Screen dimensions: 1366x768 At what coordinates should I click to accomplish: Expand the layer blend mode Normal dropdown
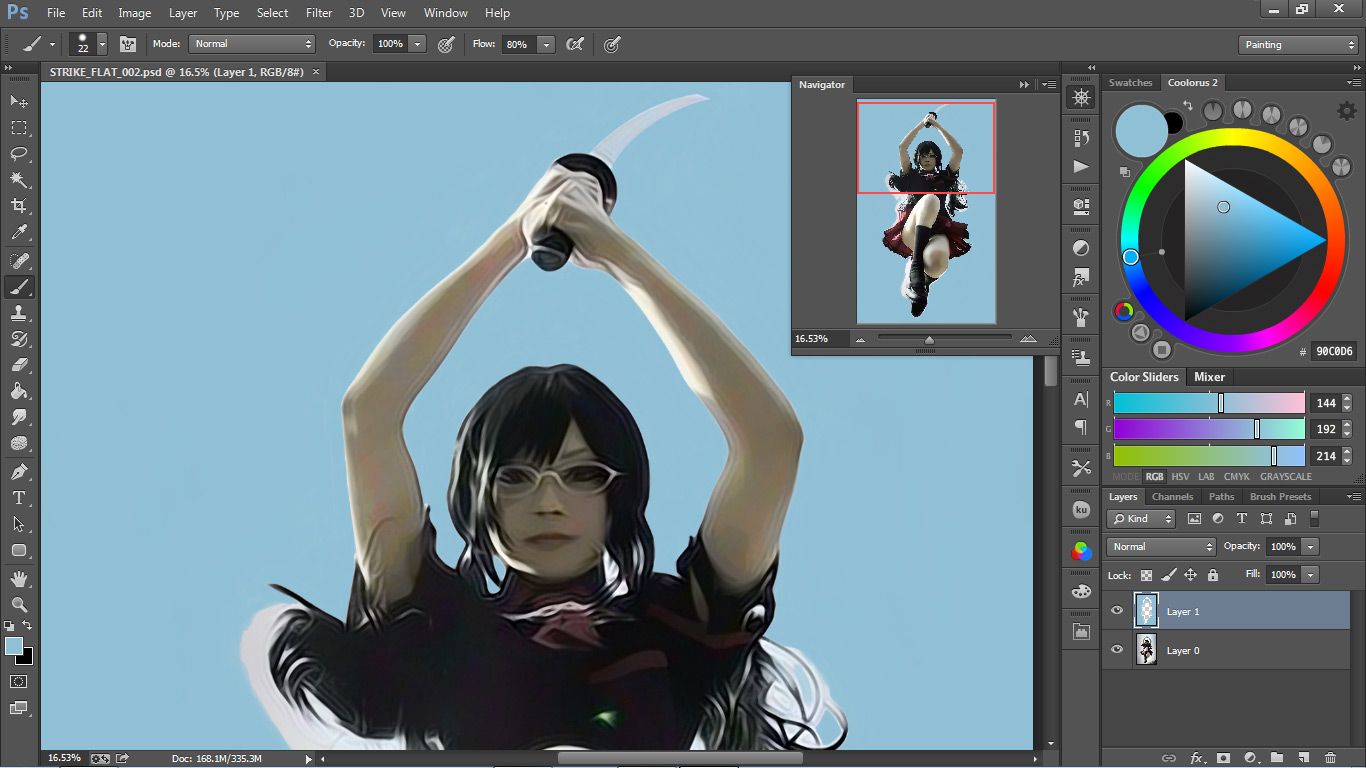coord(1160,547)
